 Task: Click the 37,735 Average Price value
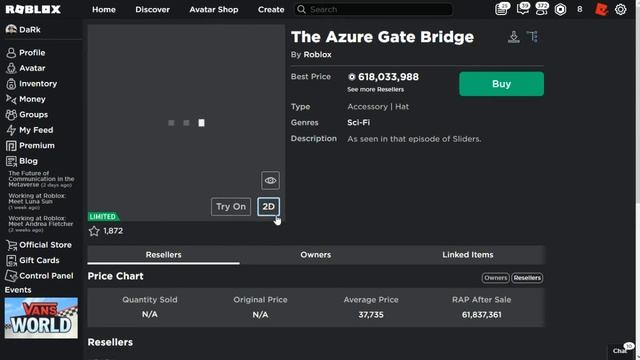(371, 315)
